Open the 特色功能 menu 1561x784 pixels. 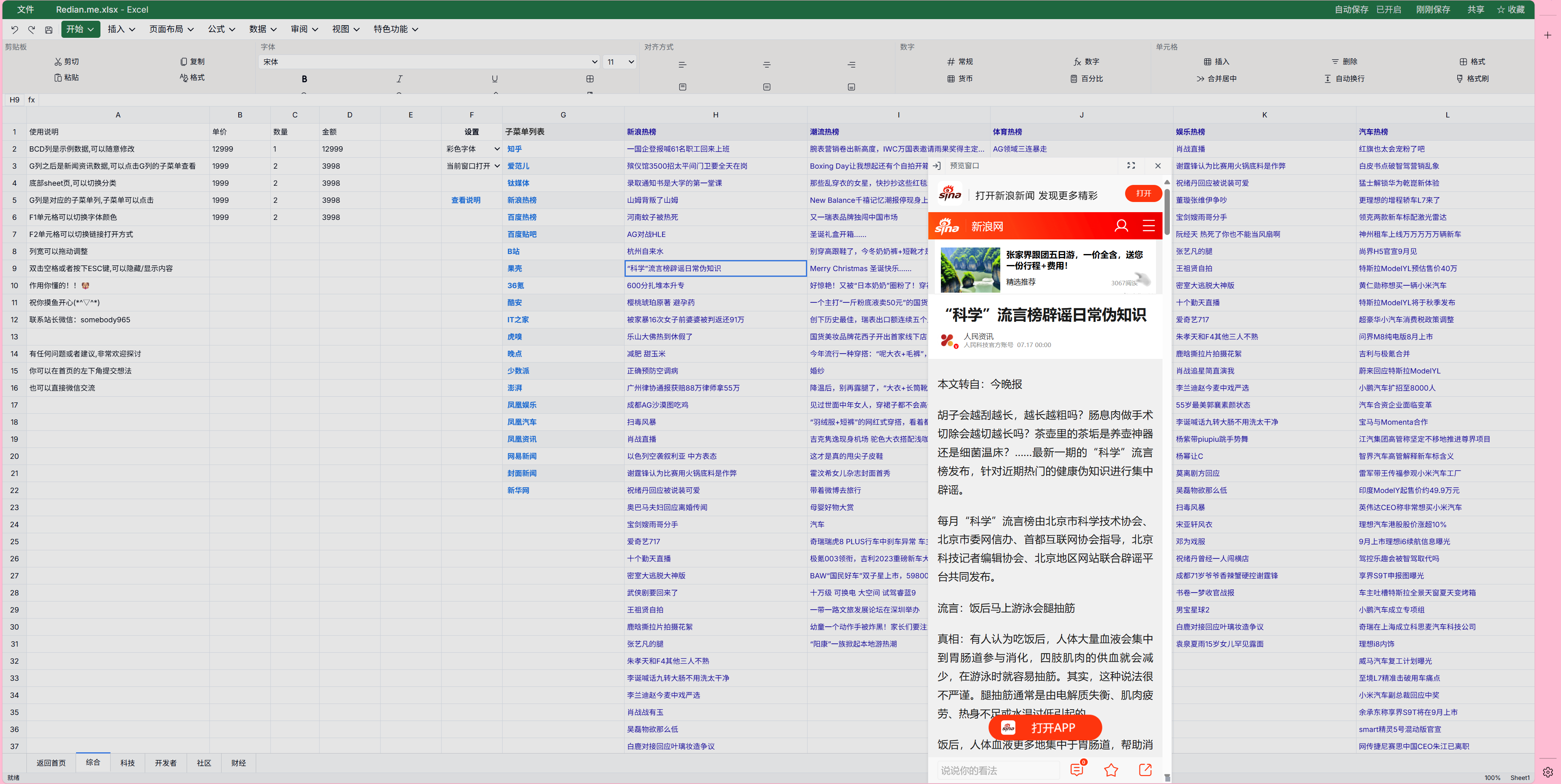click(x=396, y=29)
